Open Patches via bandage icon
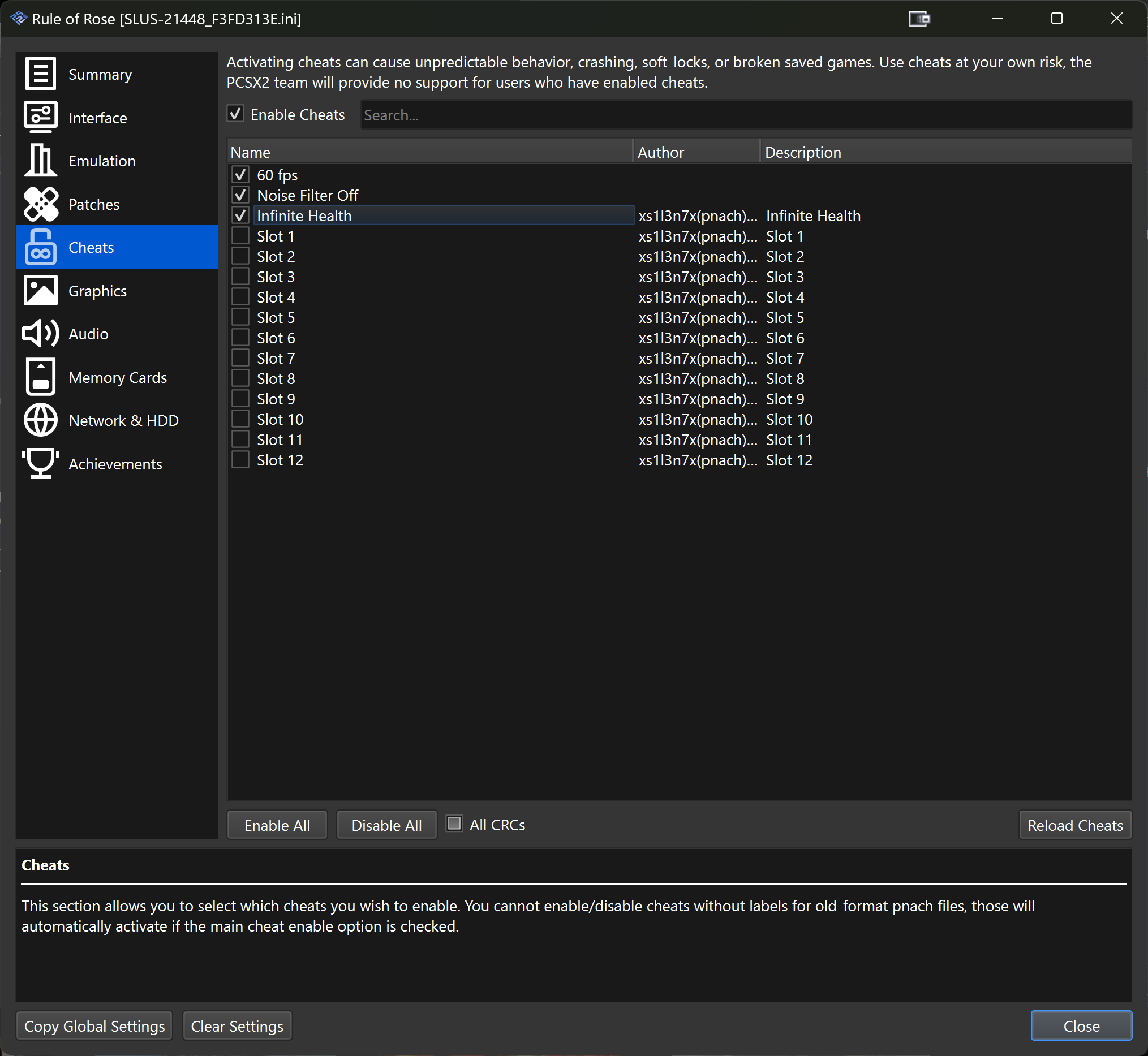 pos(40,204)
